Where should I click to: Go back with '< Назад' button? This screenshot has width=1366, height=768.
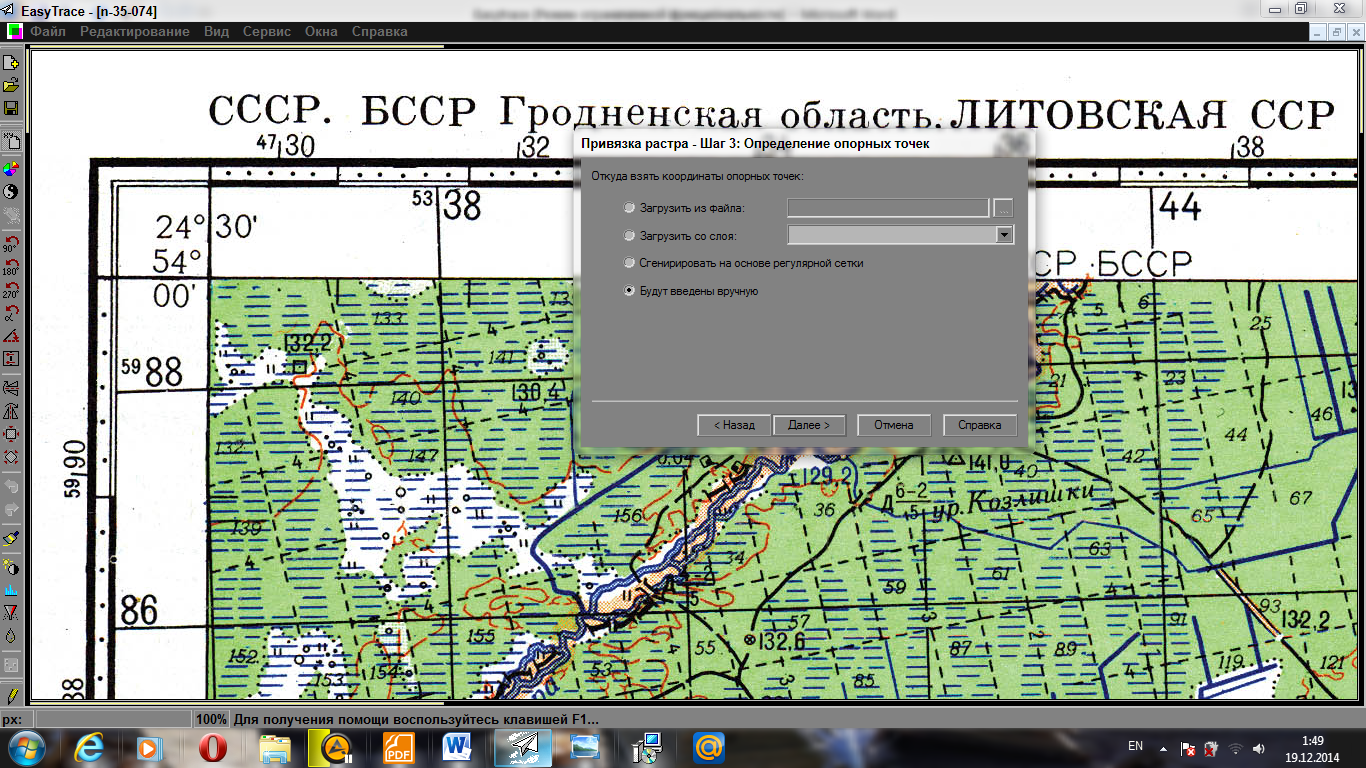coord(734,425)
